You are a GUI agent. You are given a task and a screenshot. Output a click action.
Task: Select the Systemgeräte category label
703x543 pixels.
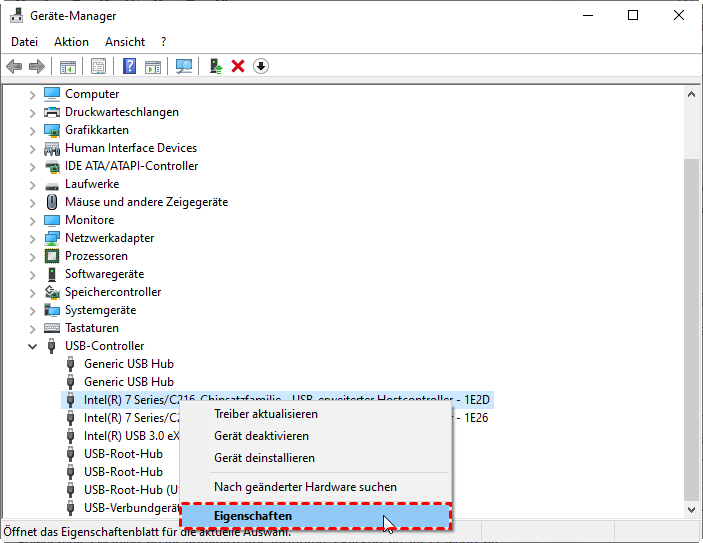coord(100,310)
